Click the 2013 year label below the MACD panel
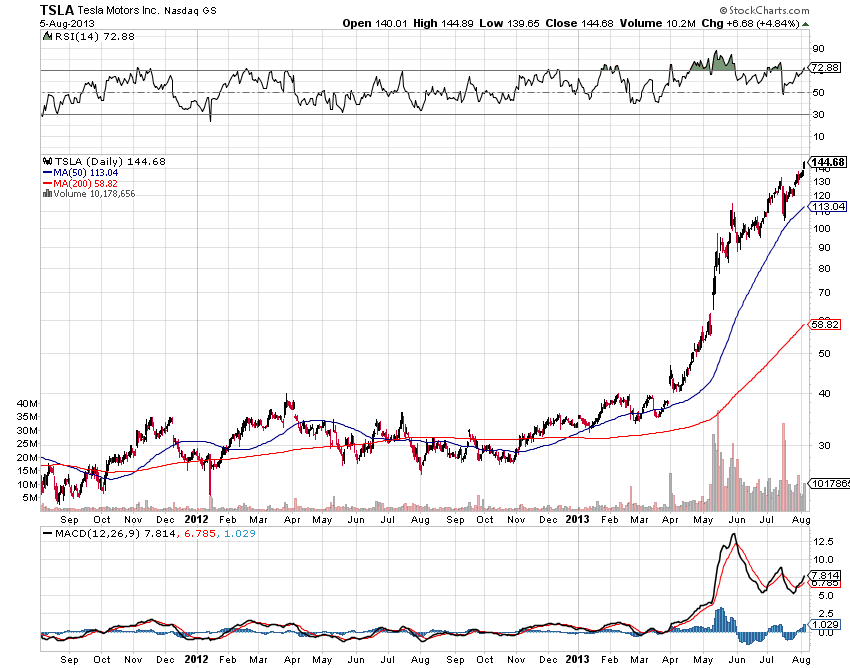850x668 pixels. click(577, 659)
